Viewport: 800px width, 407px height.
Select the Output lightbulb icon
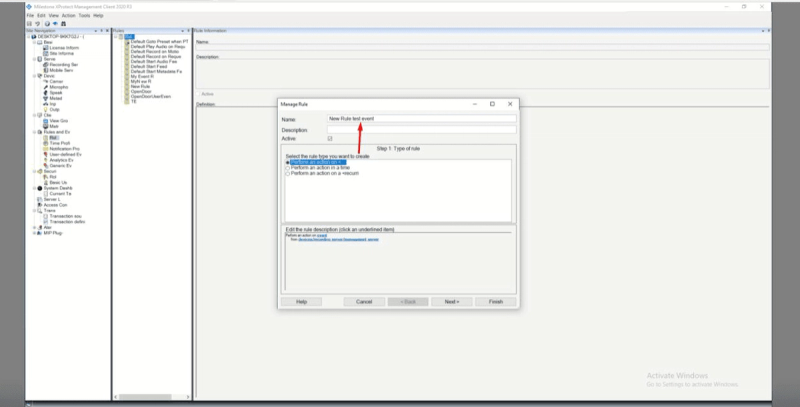click(x=46, y=110)
